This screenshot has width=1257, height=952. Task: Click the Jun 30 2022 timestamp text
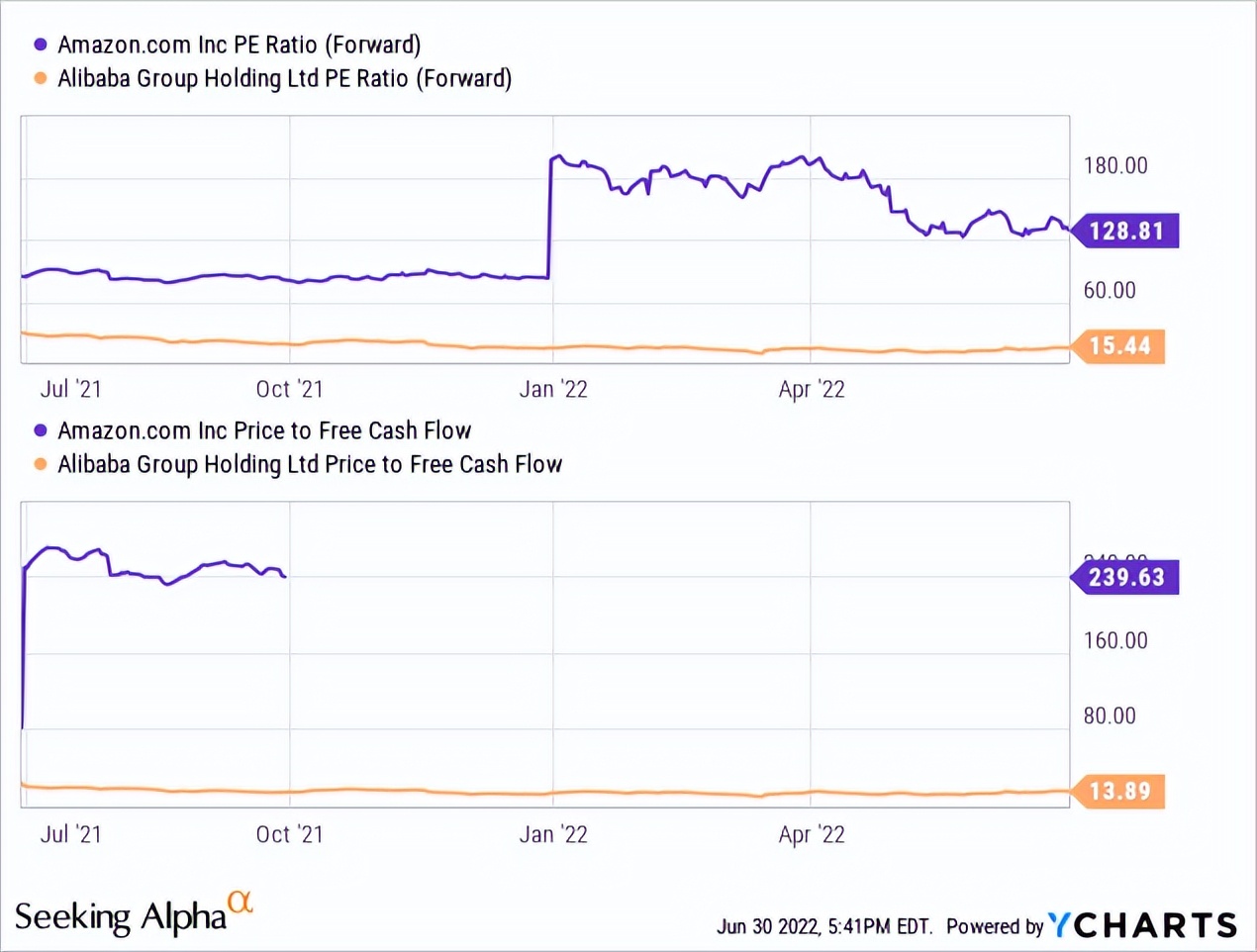823,926
